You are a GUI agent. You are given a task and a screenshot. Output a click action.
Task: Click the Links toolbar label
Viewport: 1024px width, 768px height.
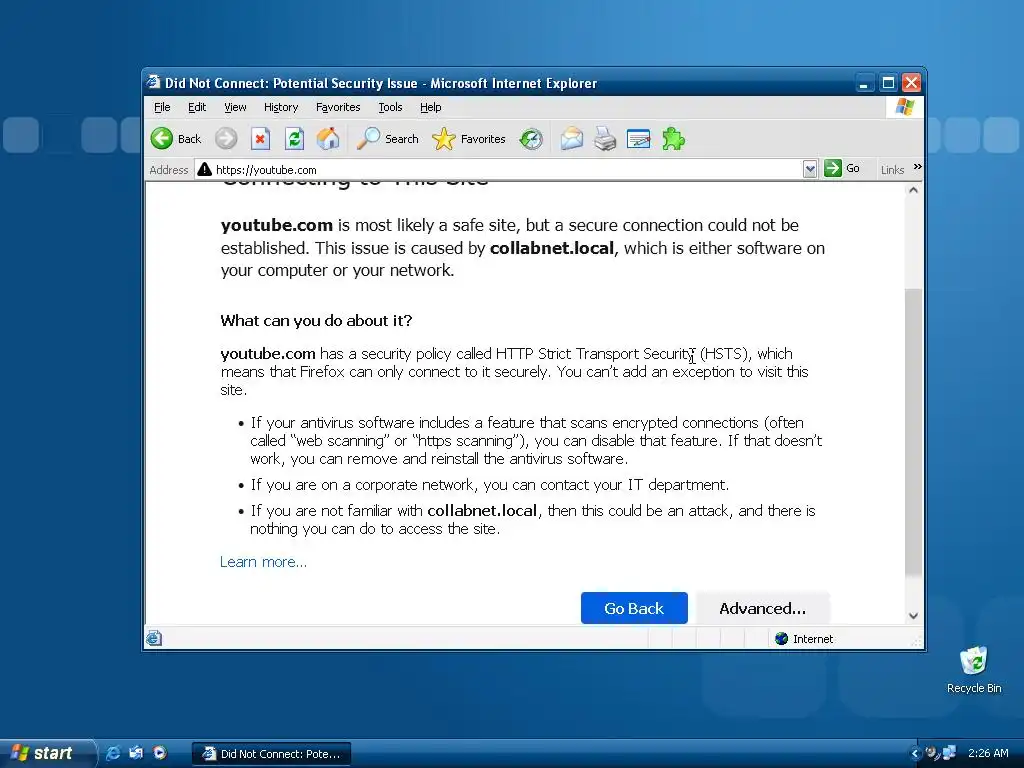tap(892, 170)
